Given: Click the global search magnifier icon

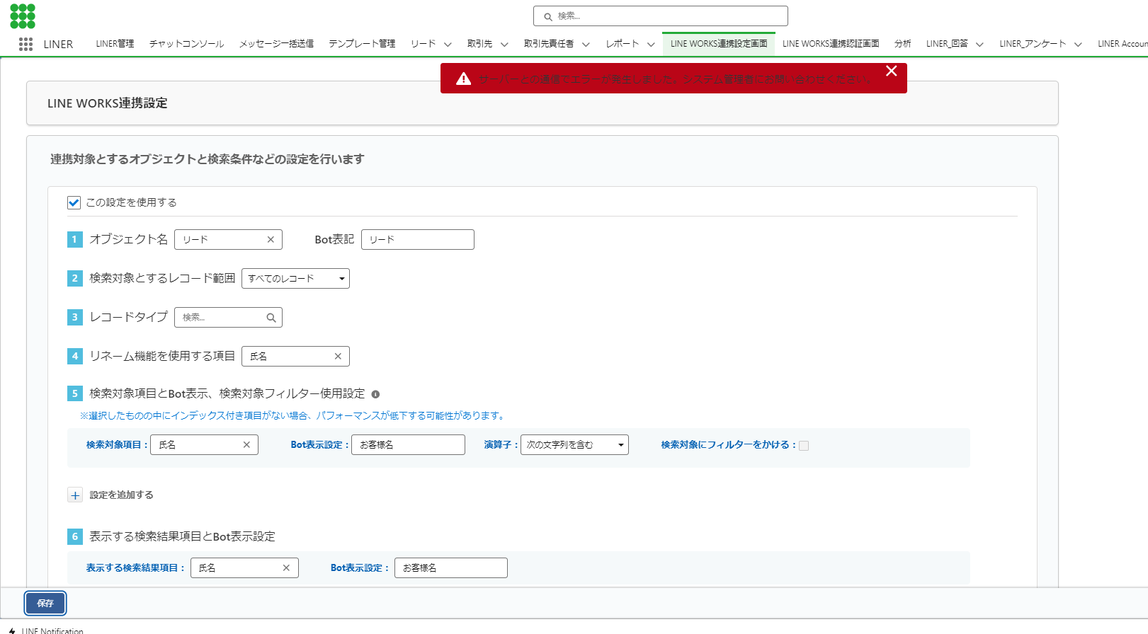Looking at the screenshot, I should pos(548,16).
